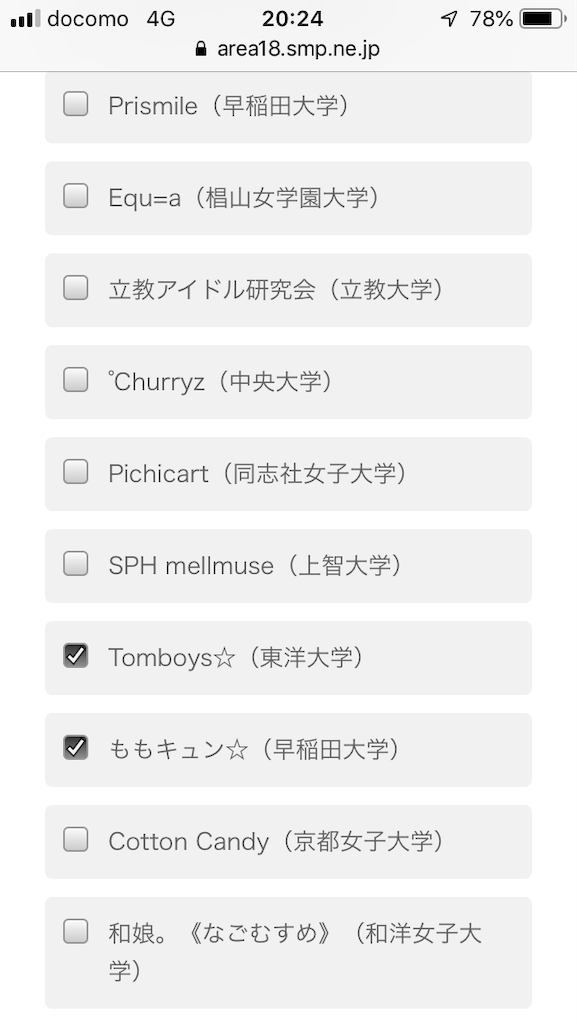Uncheck the ももキュン☆ (早稲田大学) checkbox

[76, 748]
